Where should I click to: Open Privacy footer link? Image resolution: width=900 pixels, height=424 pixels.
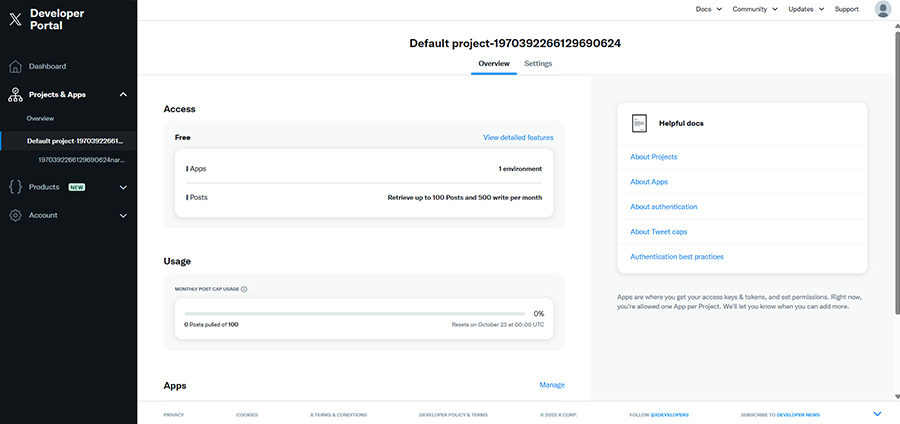(x=173, y=414)
